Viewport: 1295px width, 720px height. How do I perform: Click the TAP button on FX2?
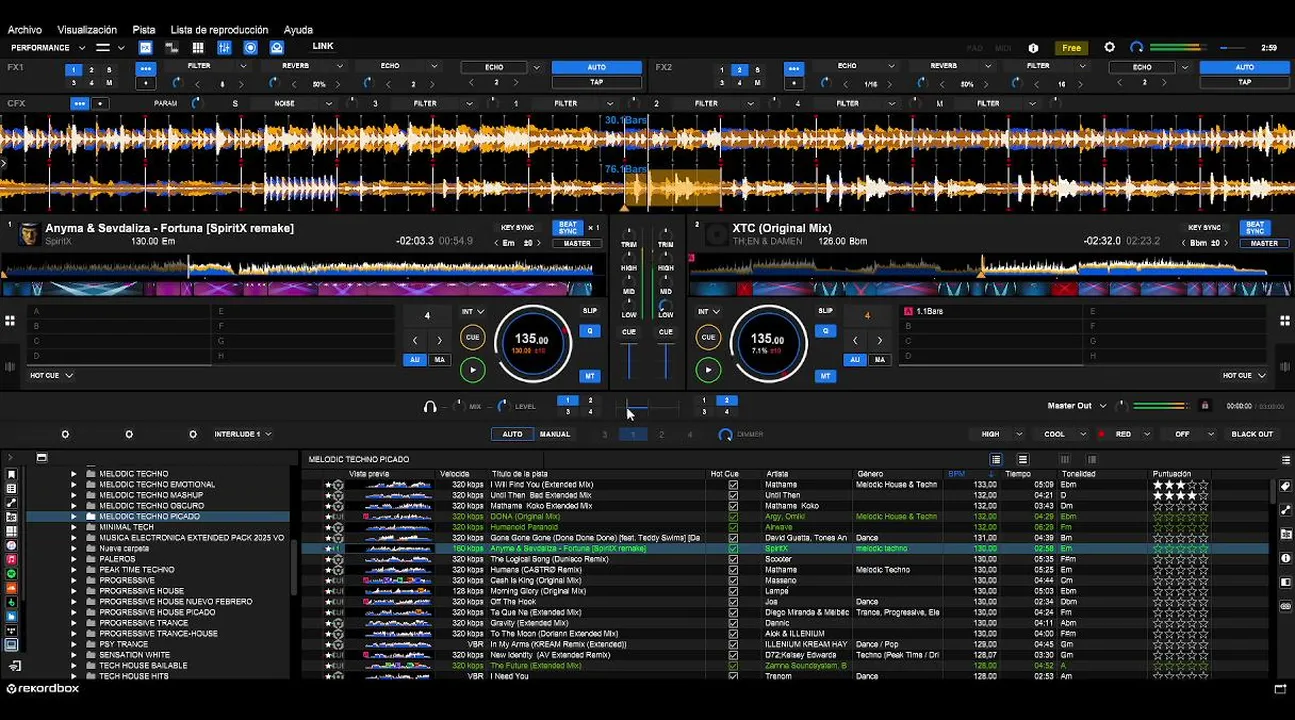click(x=1244, y=82)
